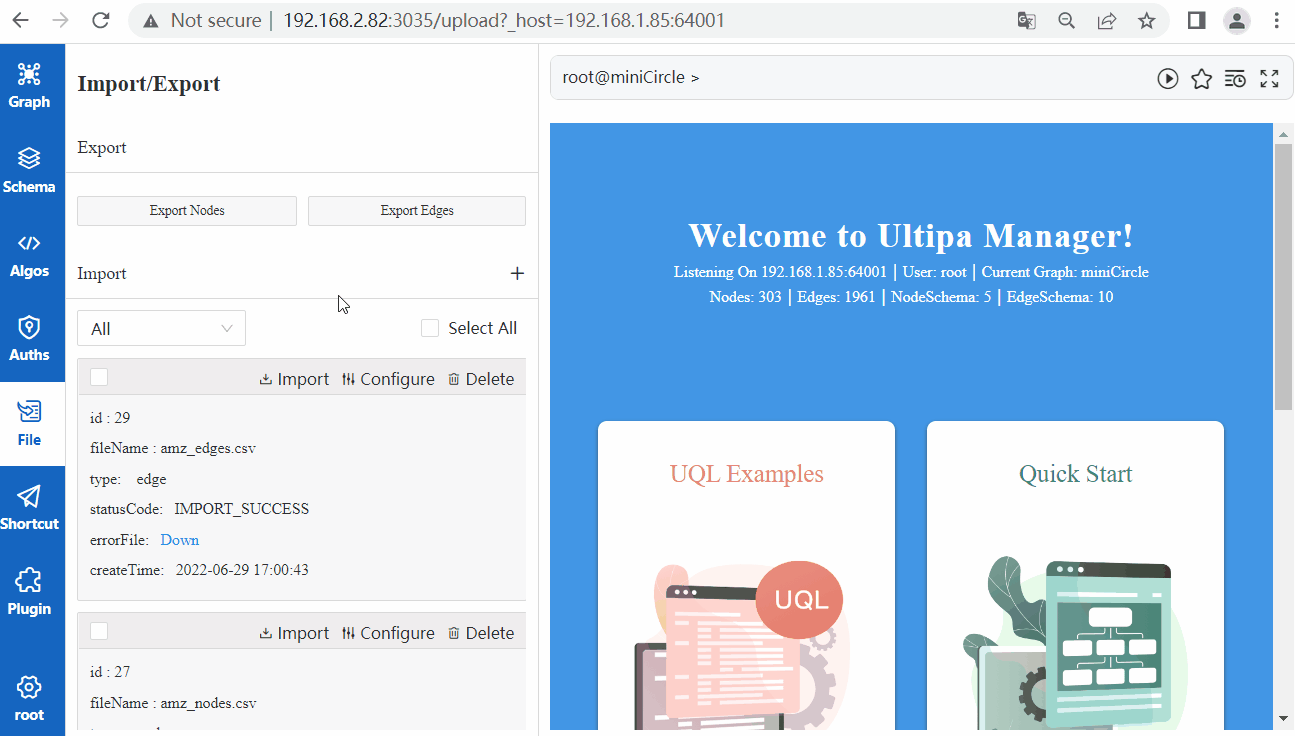Click the browser share icon

coord(1106,20)
